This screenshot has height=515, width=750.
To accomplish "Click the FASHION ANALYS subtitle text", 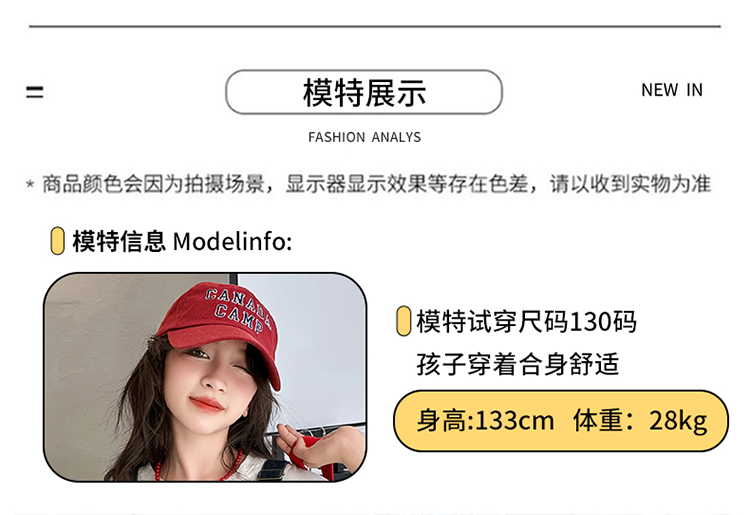I will (364, 137).
